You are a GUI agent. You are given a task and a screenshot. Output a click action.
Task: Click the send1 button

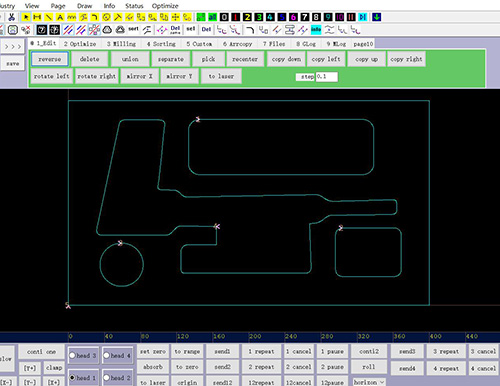[222, 351]
